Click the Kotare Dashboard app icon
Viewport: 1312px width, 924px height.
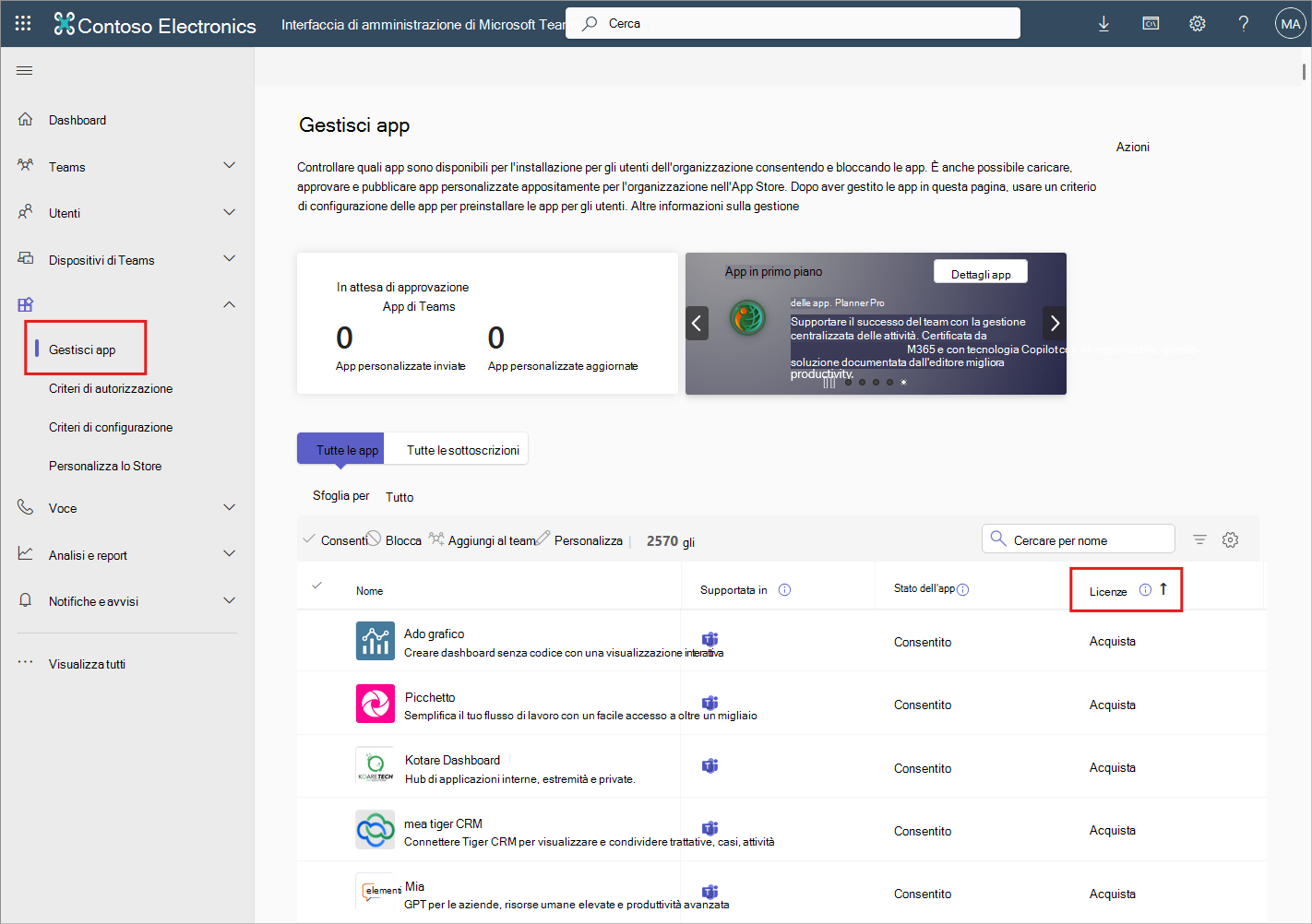point(376,767)
